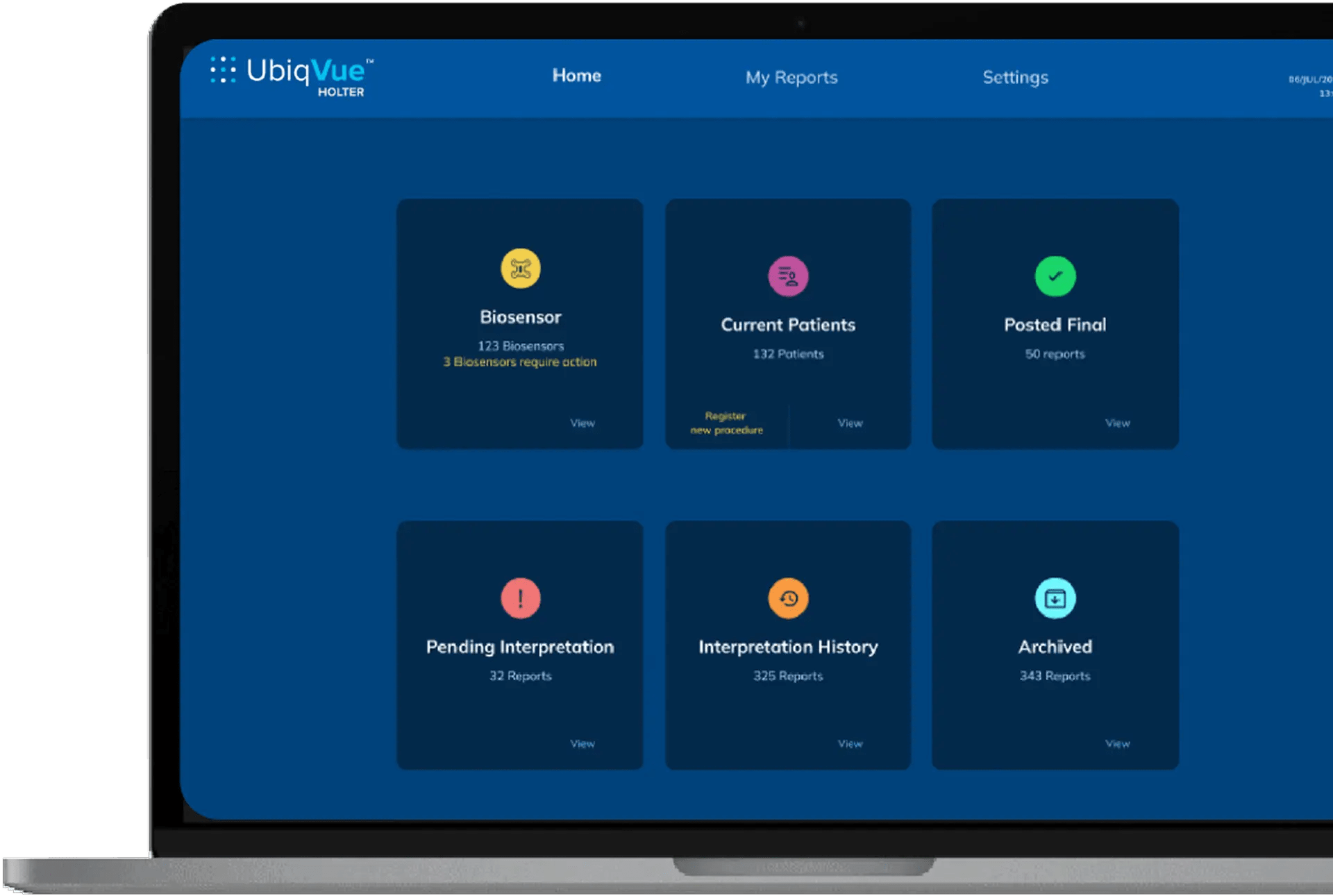The height and width of the screenshot is (896, 1333).
Task: Click View on Posted Final card
Action: 1117,423
